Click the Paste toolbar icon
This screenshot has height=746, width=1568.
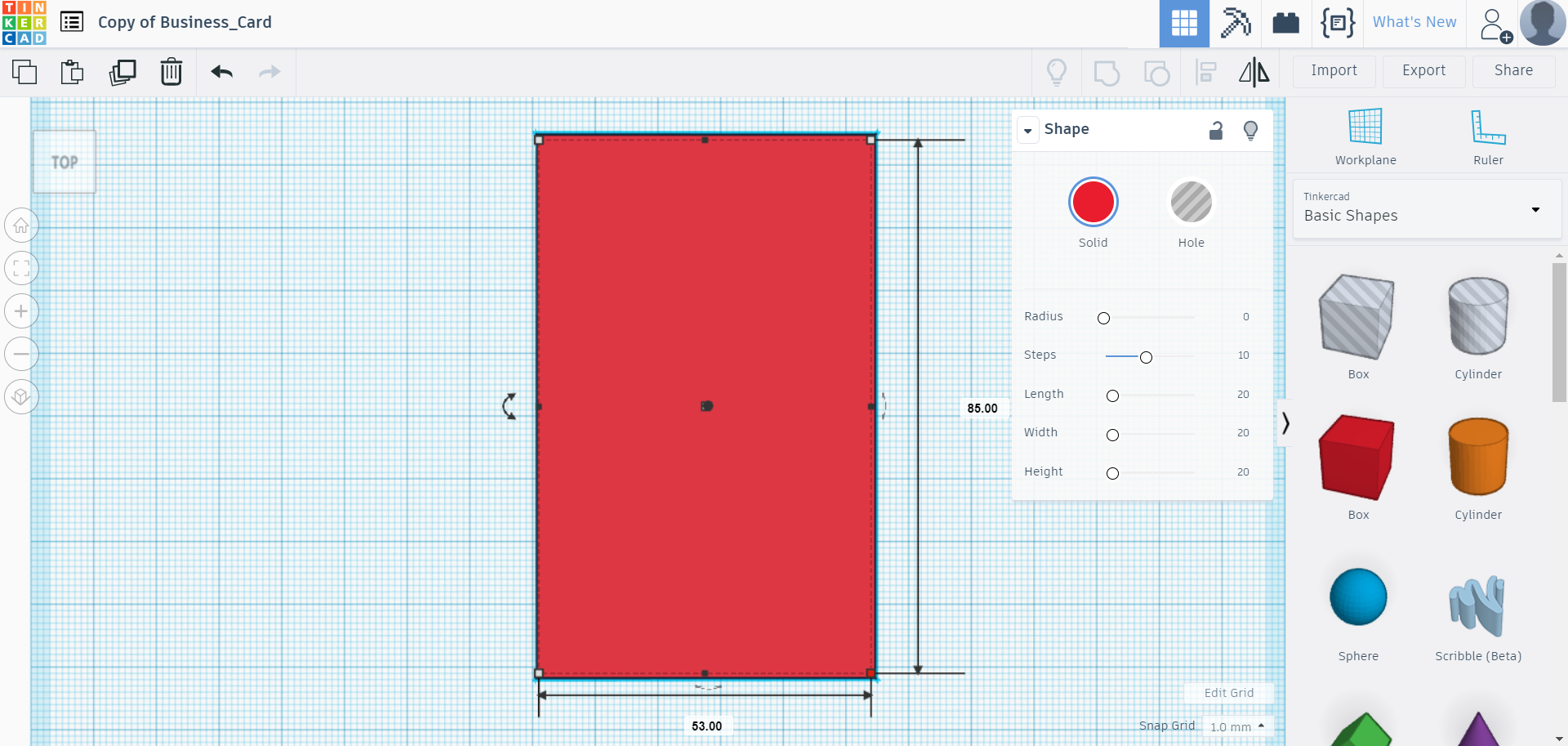(x=73, y=72)
